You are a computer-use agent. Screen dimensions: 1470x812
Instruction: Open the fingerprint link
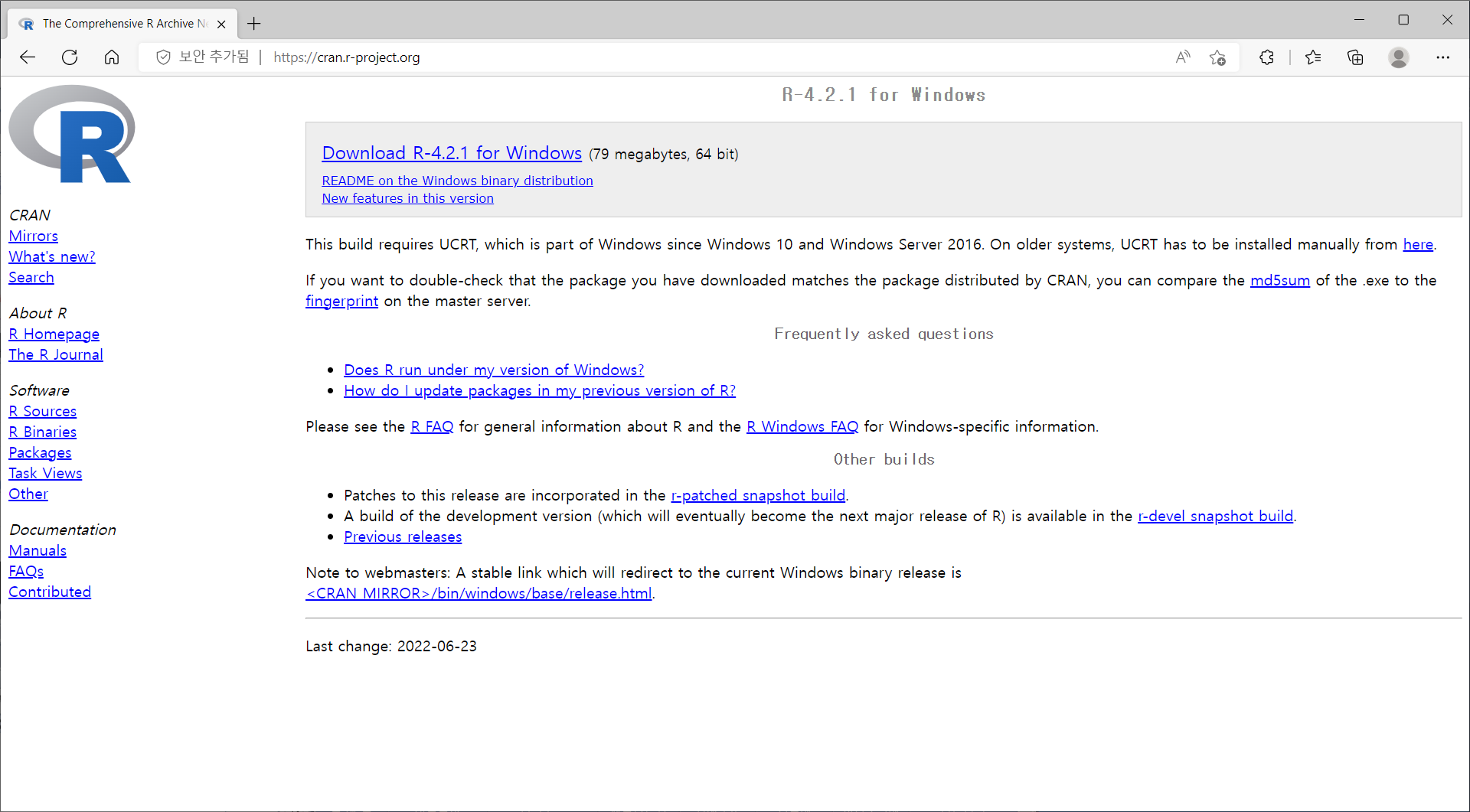[341, 301]
